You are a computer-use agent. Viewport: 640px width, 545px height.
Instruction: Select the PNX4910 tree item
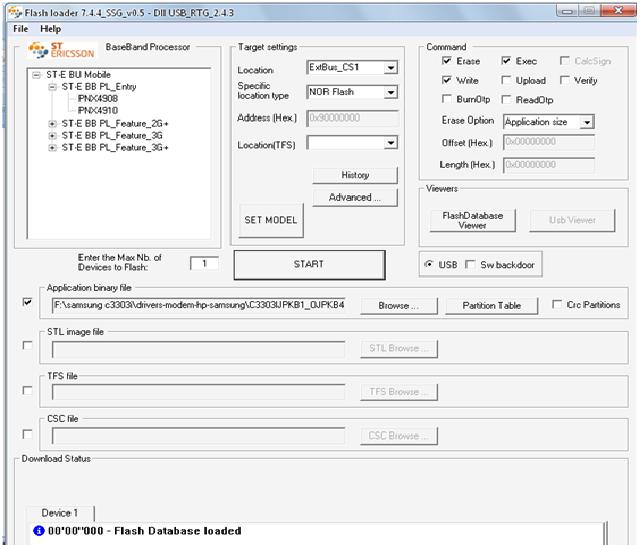point(98,111)
